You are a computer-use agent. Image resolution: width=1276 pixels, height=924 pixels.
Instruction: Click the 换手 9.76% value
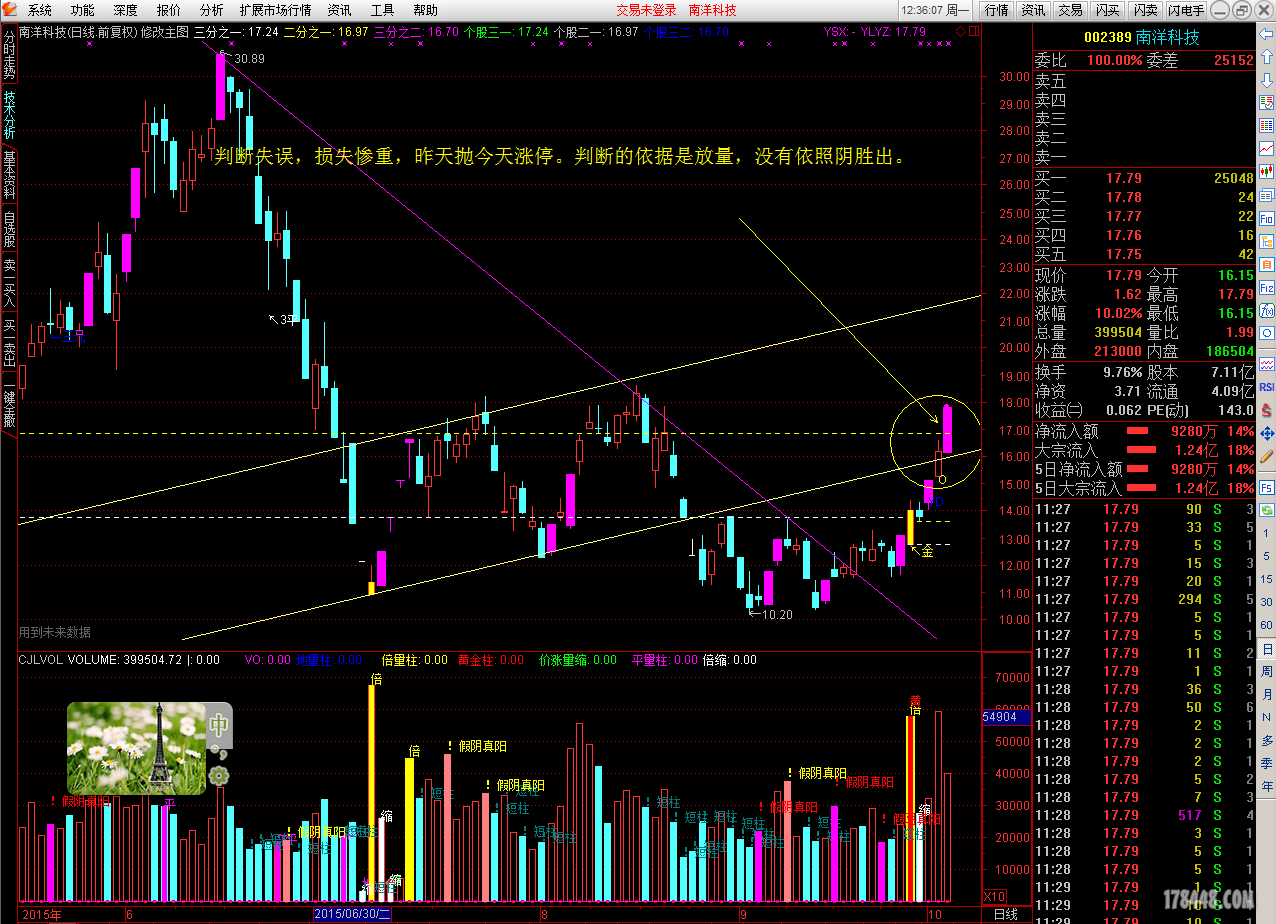pos(1122,372)
